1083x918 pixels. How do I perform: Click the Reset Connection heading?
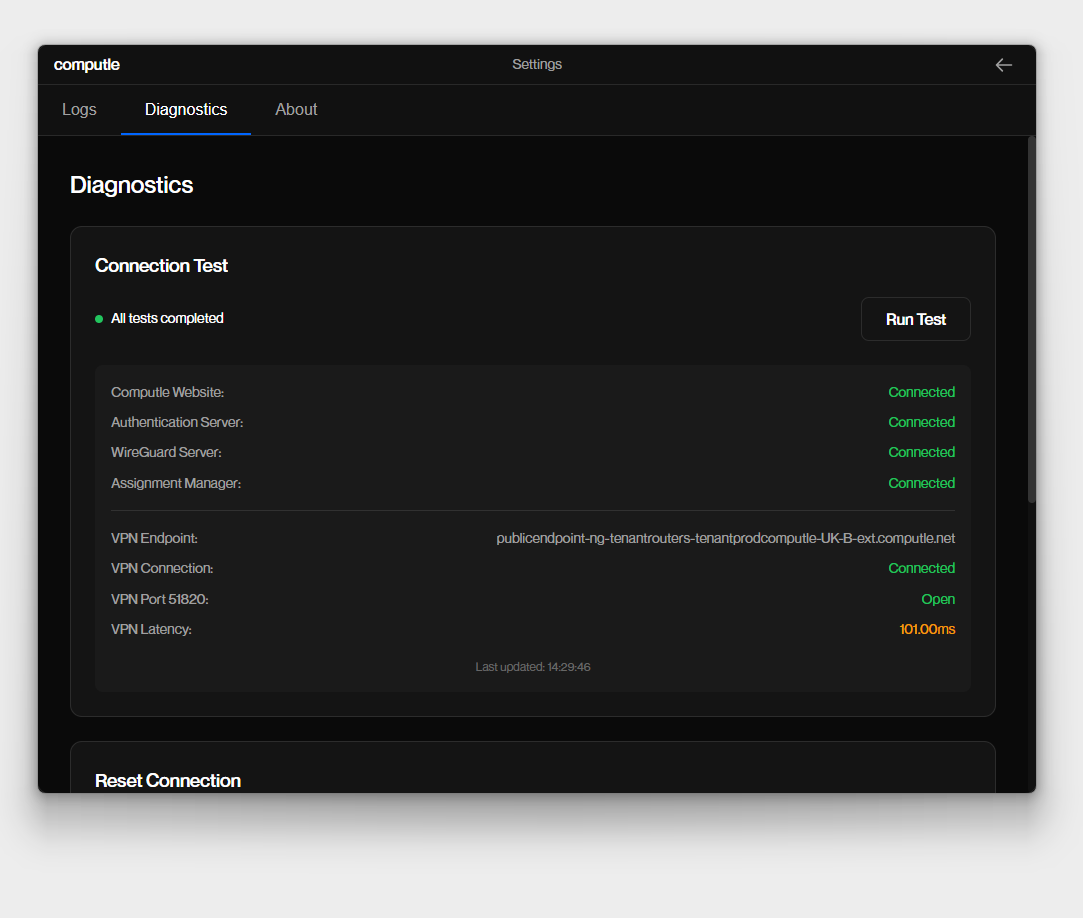(x=168, y=781)
